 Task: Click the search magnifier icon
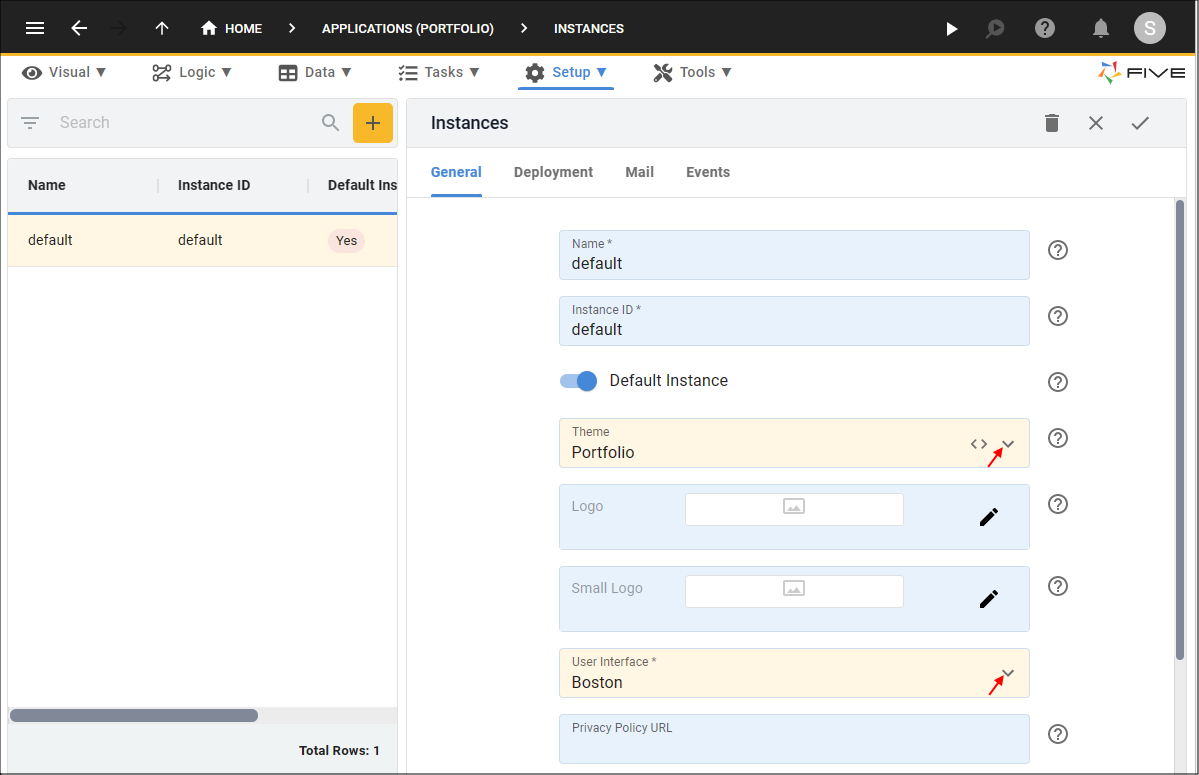pyautogui.click(x=330, y=122)
